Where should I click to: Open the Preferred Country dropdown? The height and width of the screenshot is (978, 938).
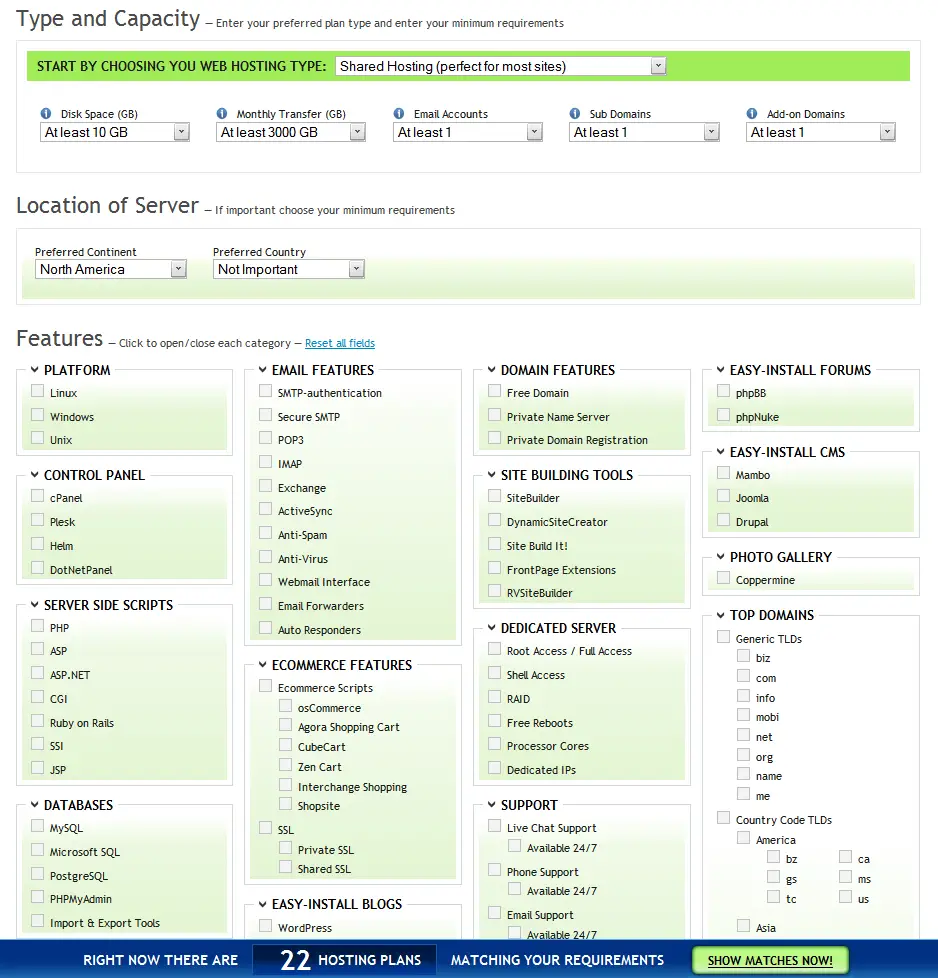tap(289, 269)
